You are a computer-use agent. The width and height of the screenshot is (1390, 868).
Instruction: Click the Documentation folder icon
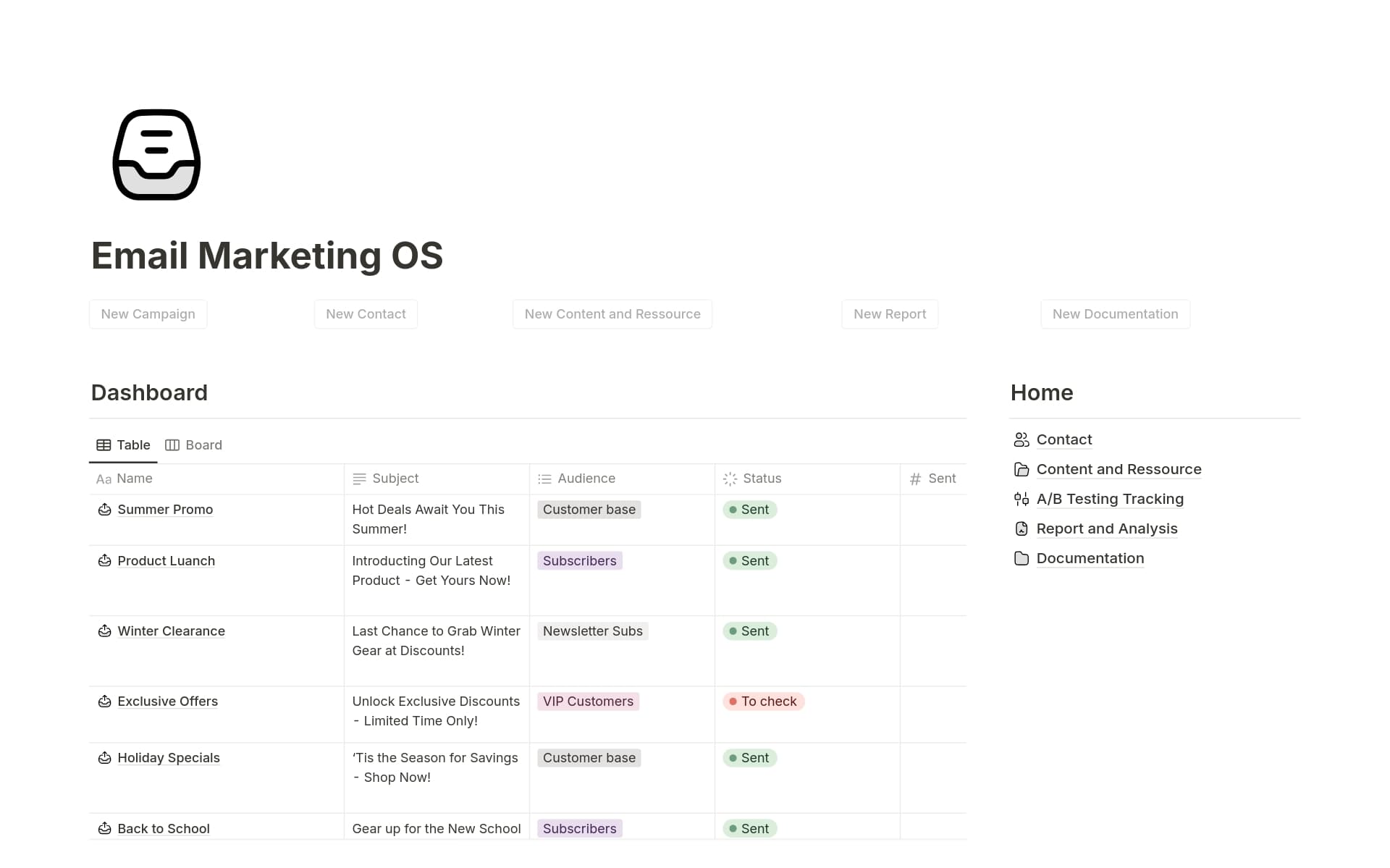tap(1021, 558)
